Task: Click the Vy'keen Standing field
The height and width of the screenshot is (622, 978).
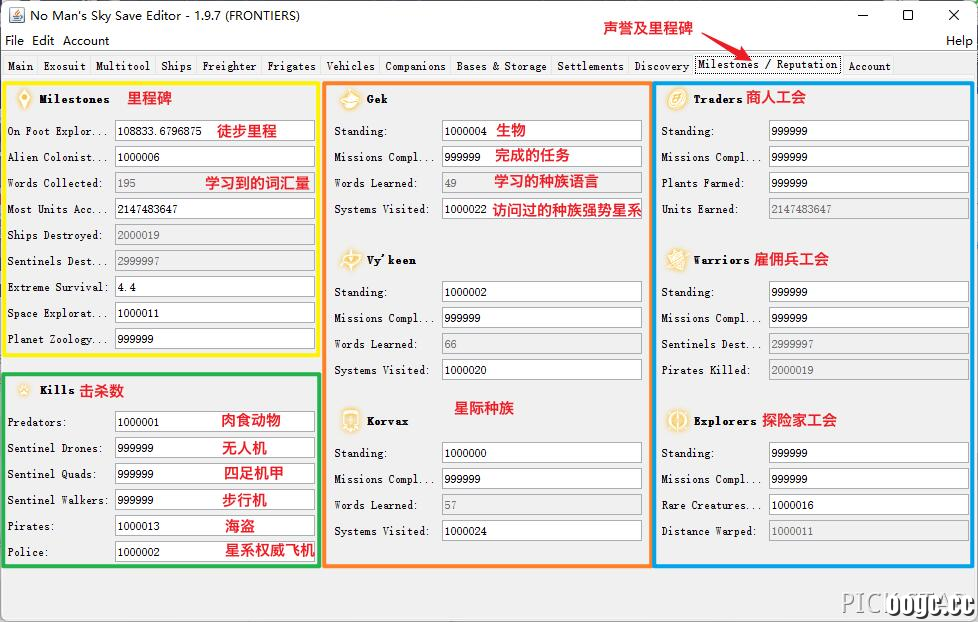Action: coord(541,292)
